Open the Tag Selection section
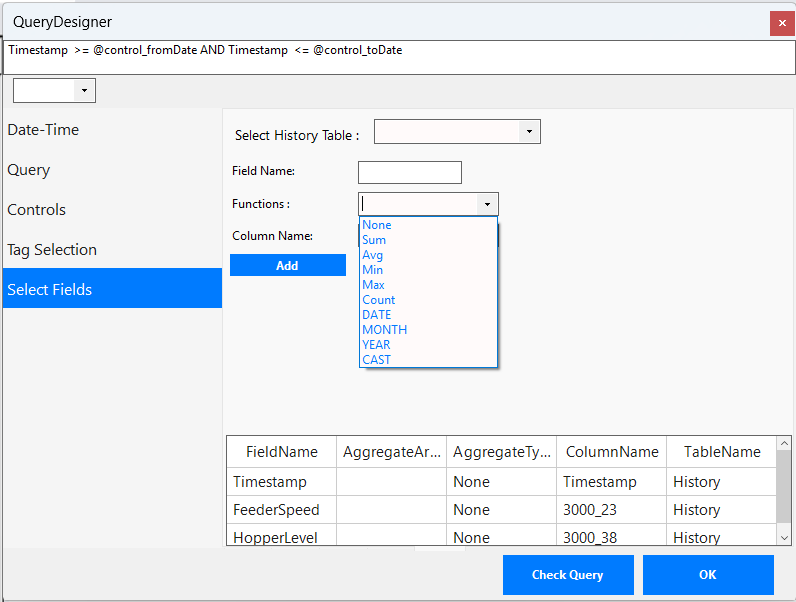Screen dimensions: 796x602 pos(52,250)
